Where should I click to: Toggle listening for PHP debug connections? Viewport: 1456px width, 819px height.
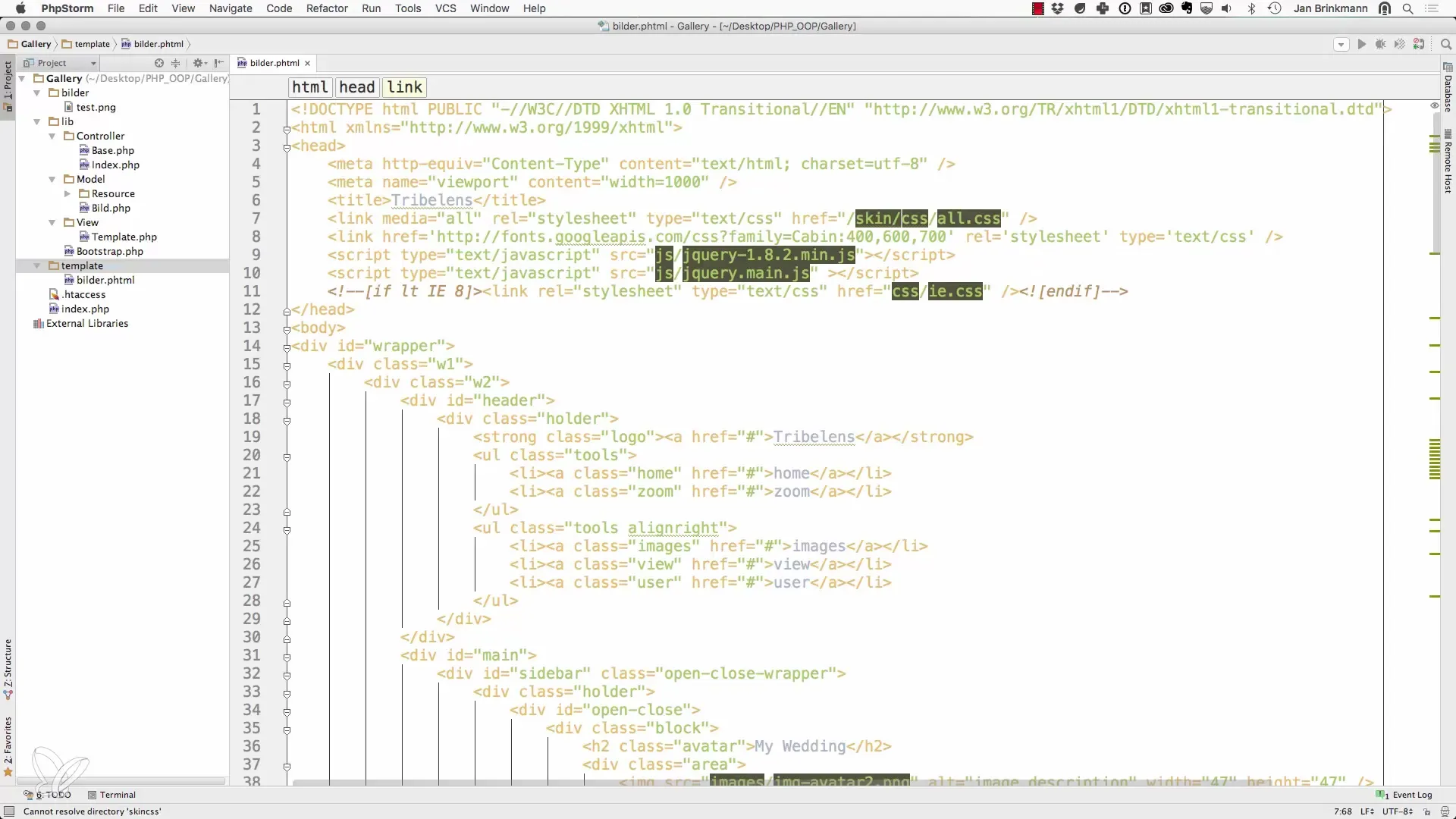coord(1419,44)
